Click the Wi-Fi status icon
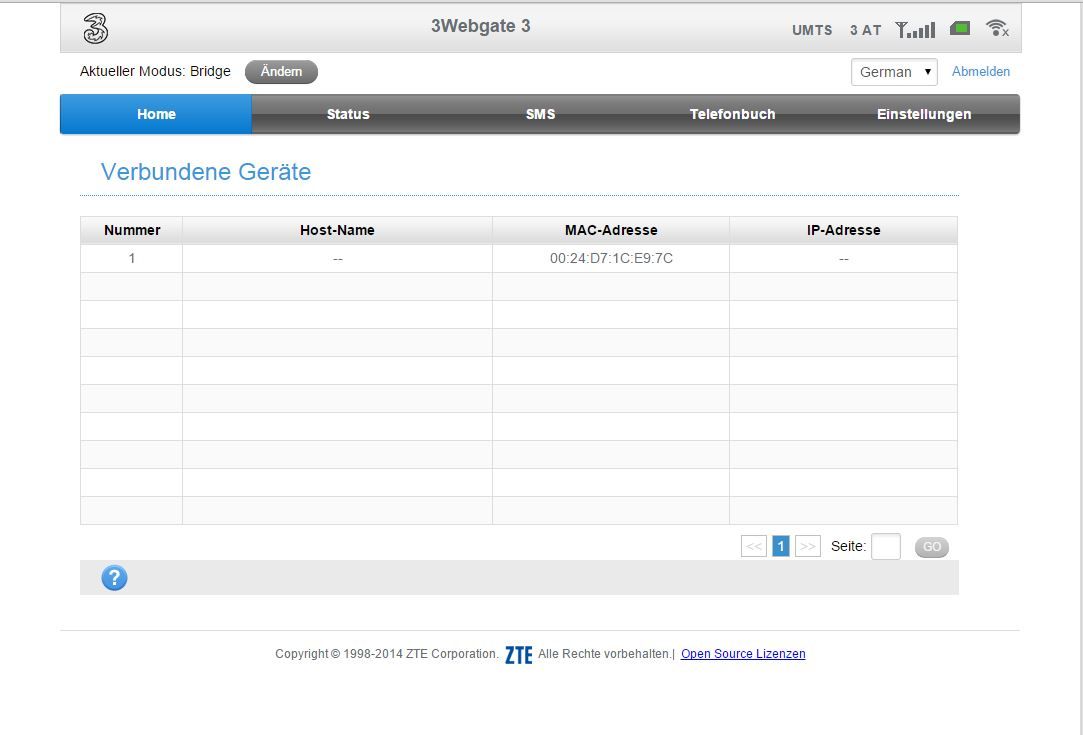Viewport: 1083px width, 735px height. pos(996,29)
